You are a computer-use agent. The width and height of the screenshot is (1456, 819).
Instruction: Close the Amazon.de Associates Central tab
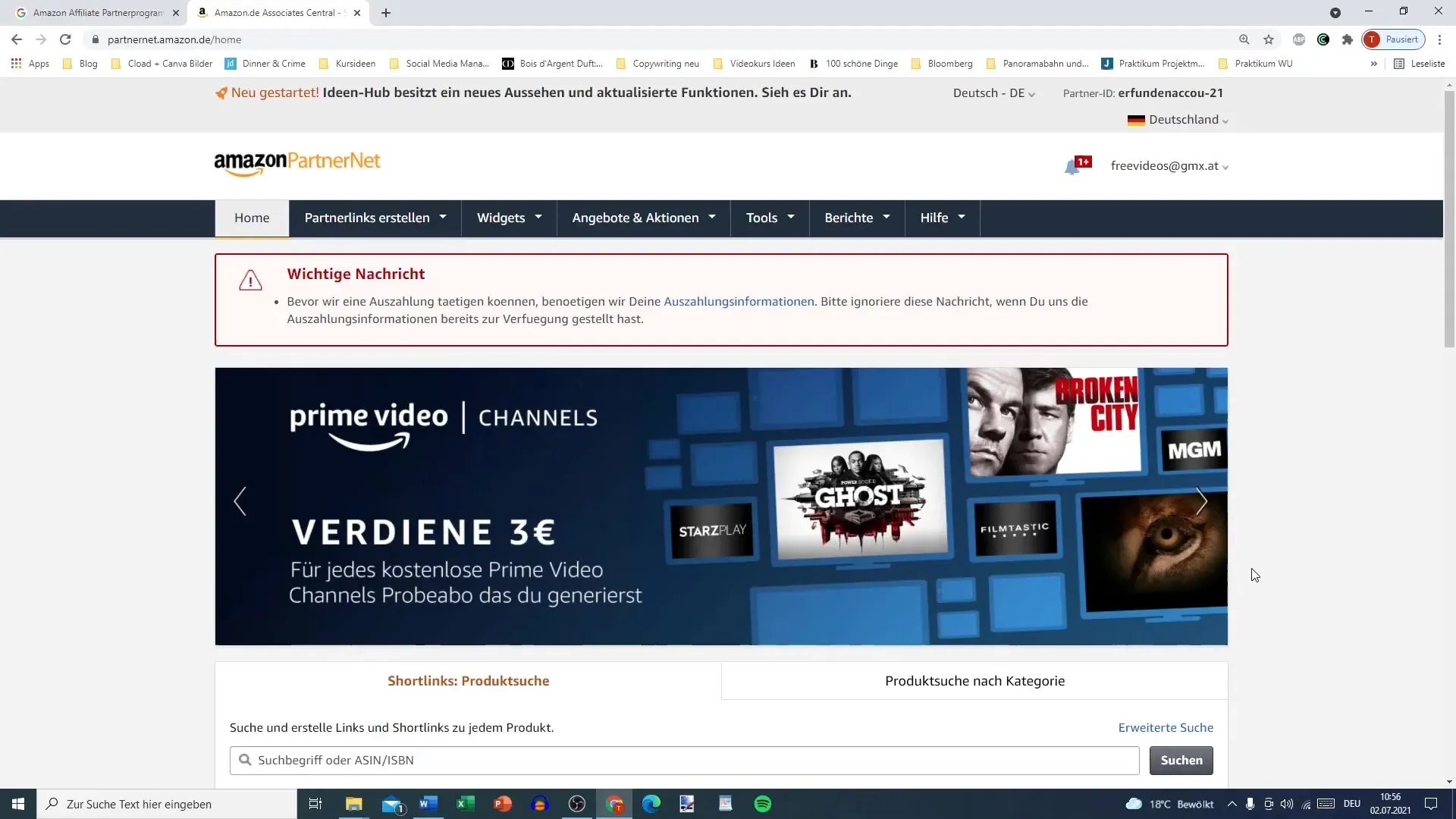coord(357,13)
